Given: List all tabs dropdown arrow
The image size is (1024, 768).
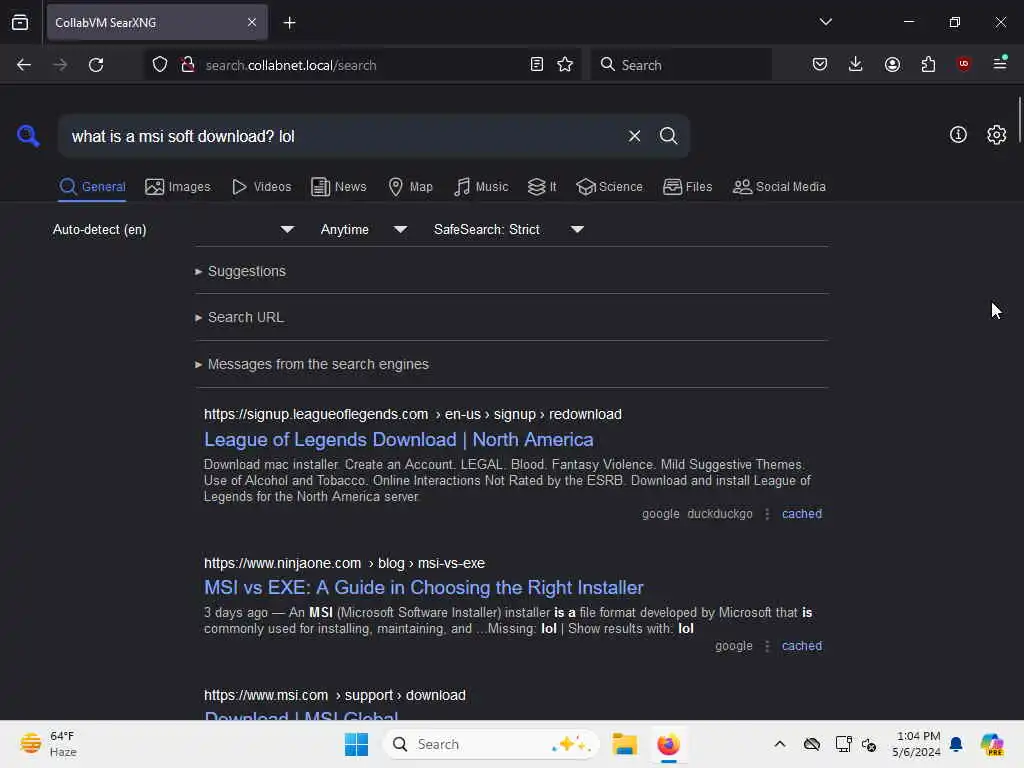Looking at the screenshot, I should [825, 22].
